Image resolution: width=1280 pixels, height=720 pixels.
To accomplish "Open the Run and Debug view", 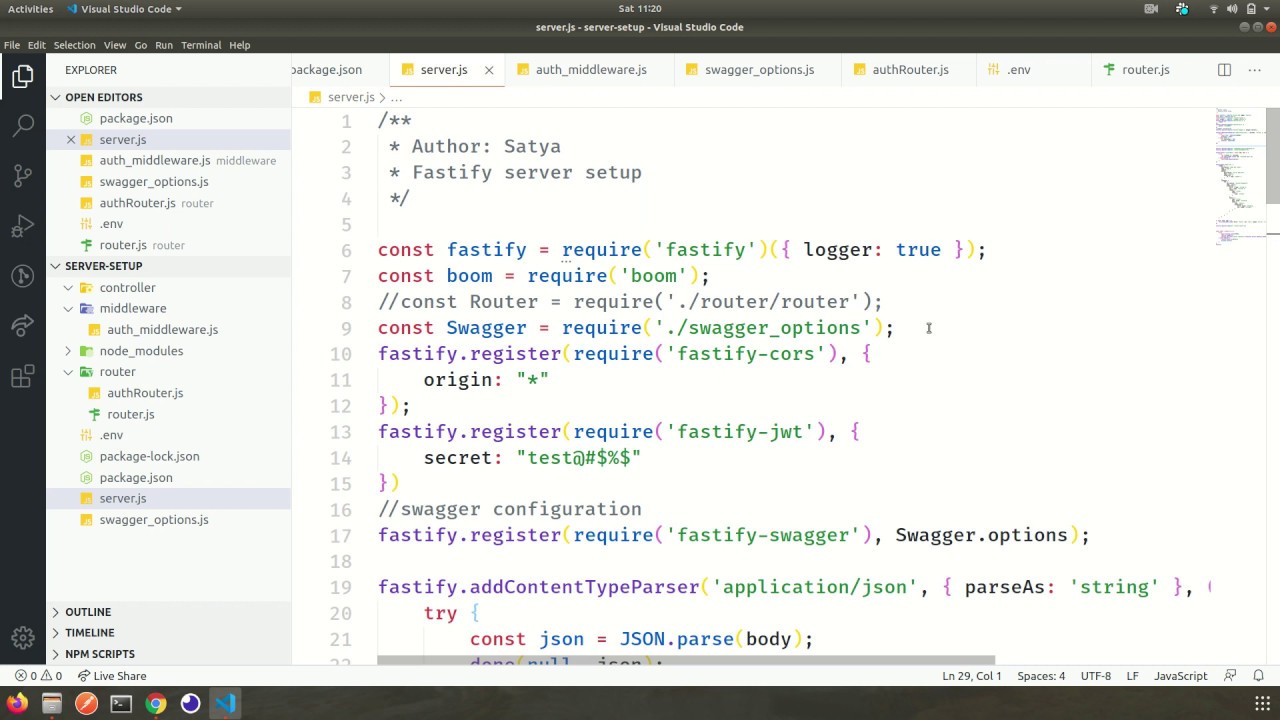I will pyautogui.click(x=23, y=226).
